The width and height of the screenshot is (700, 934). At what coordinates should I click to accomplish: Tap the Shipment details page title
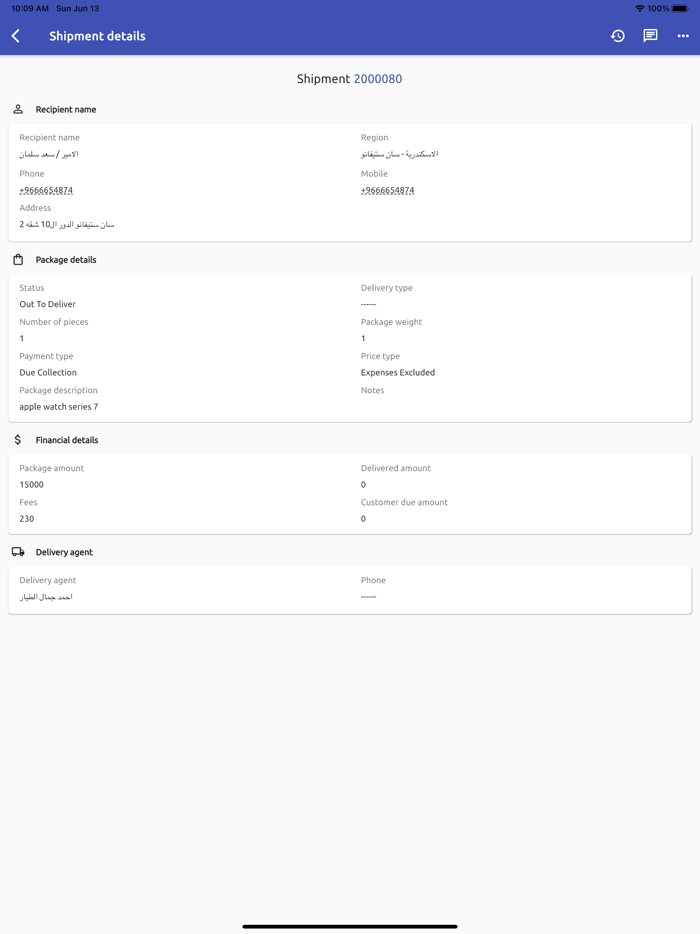(x=97, y=36)
